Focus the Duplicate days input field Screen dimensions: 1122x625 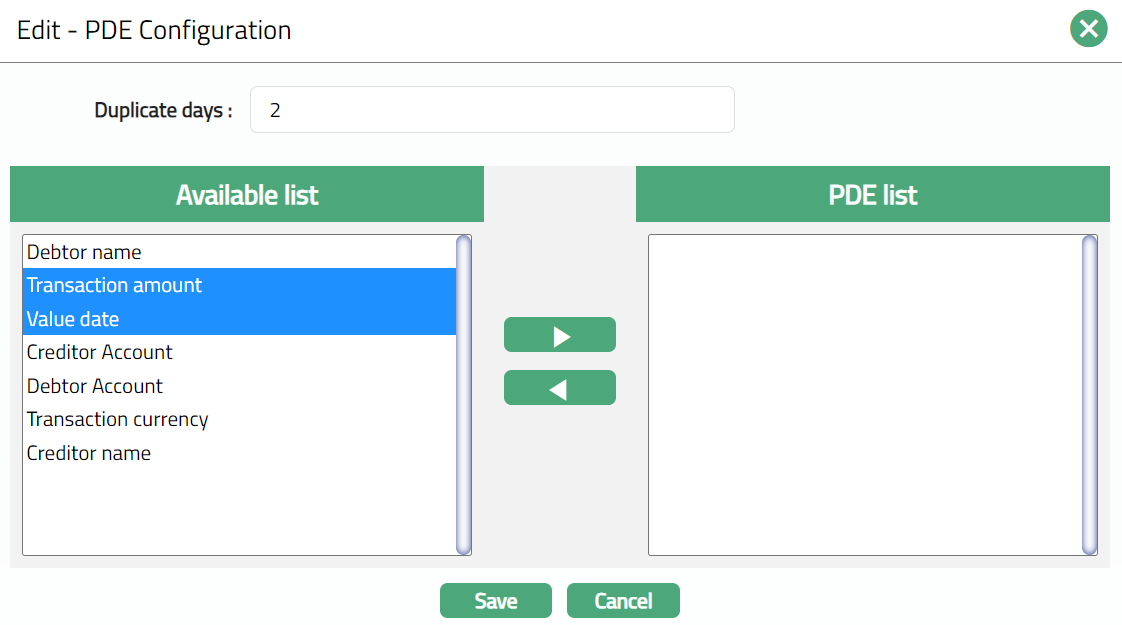492,110
